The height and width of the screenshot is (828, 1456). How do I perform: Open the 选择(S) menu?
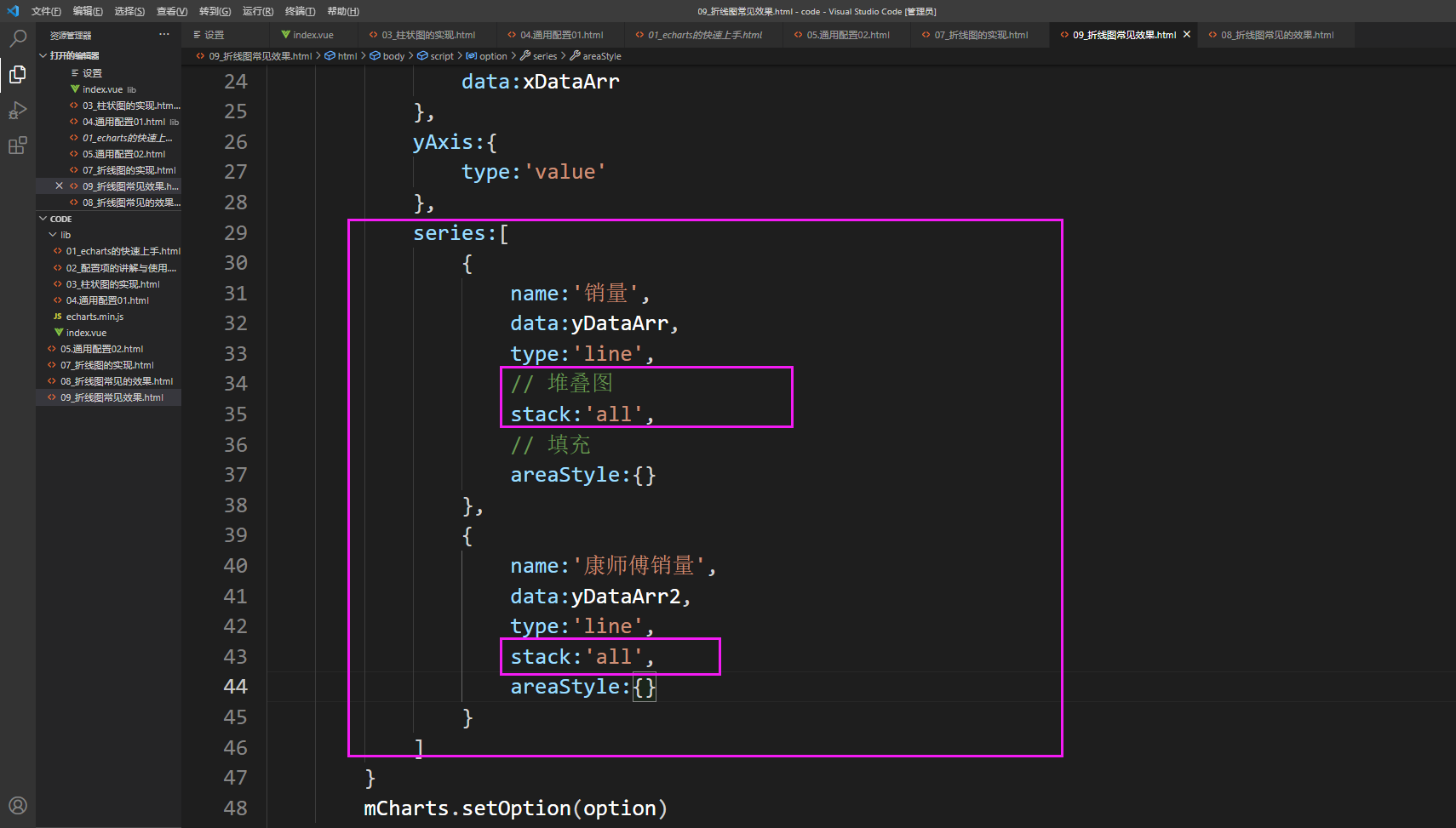pyautogui.click(x=129, y=11)
